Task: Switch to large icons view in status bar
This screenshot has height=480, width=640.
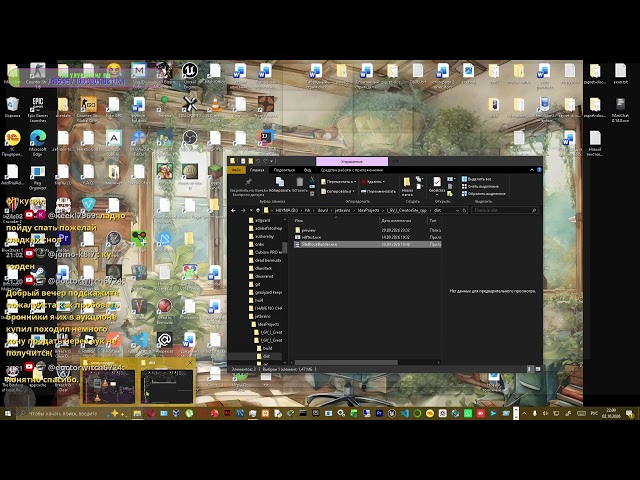Action: (538, 369)
